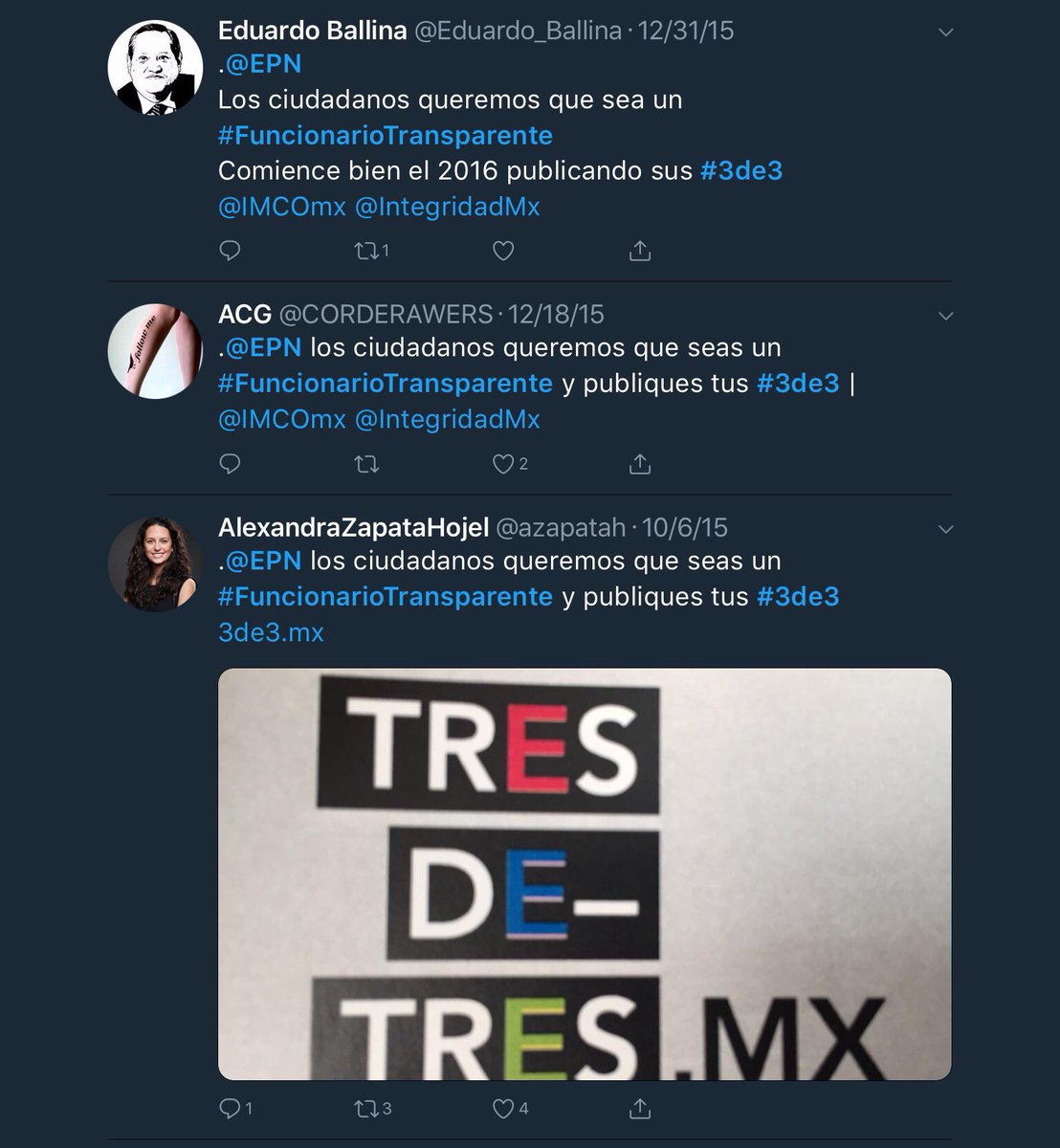Reply to Eduardo Ballina's tweet

click(230, 251)
